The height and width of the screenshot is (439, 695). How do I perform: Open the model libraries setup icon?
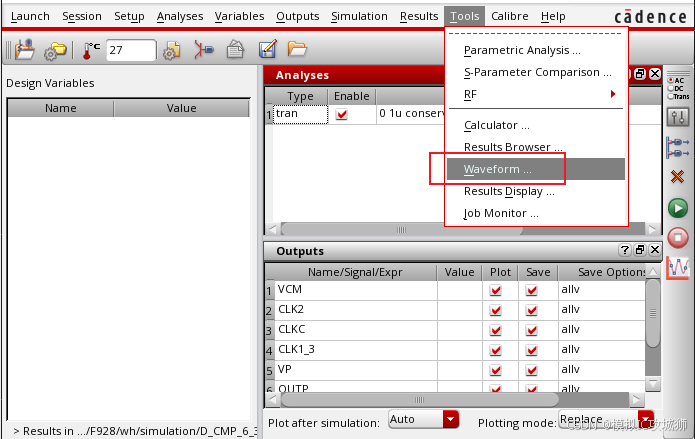(x=172, y=50)
